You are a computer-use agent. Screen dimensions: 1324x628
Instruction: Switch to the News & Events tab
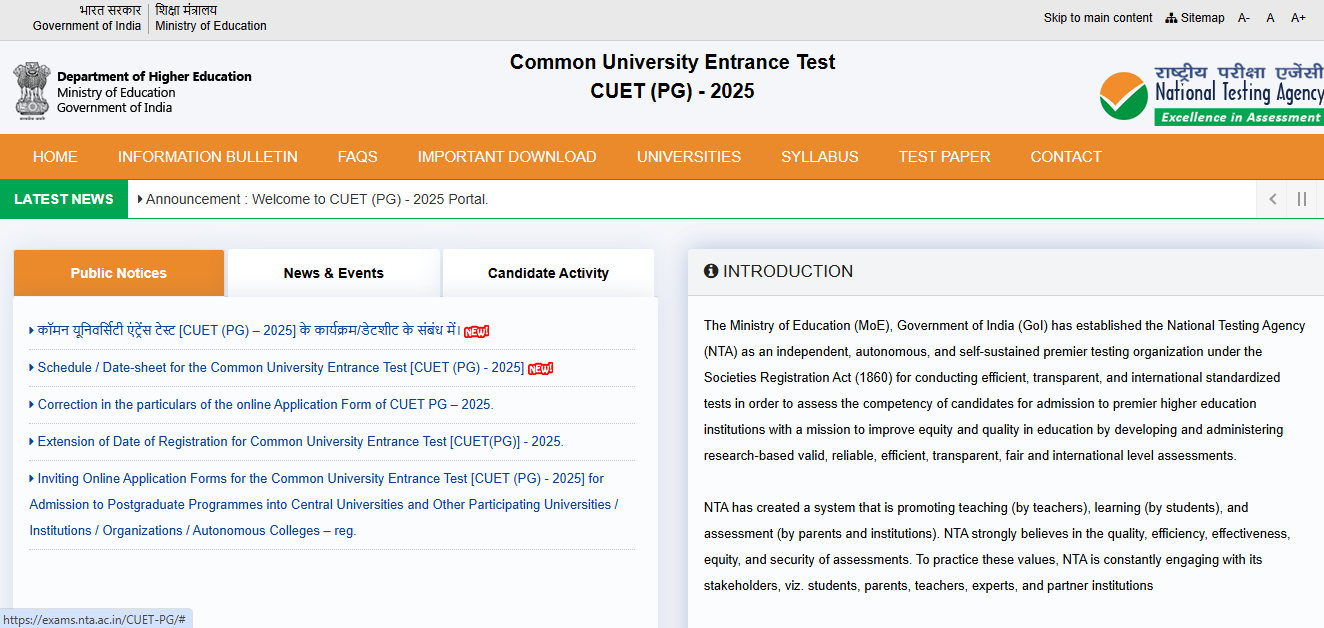click(x=333, y=272)
